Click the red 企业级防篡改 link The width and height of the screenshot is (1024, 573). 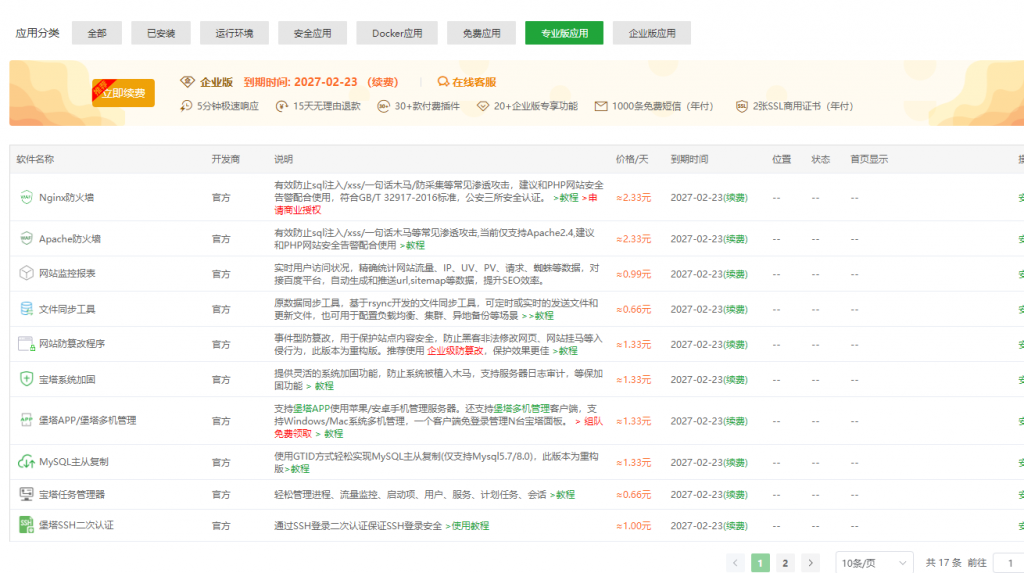pos(455,351)
